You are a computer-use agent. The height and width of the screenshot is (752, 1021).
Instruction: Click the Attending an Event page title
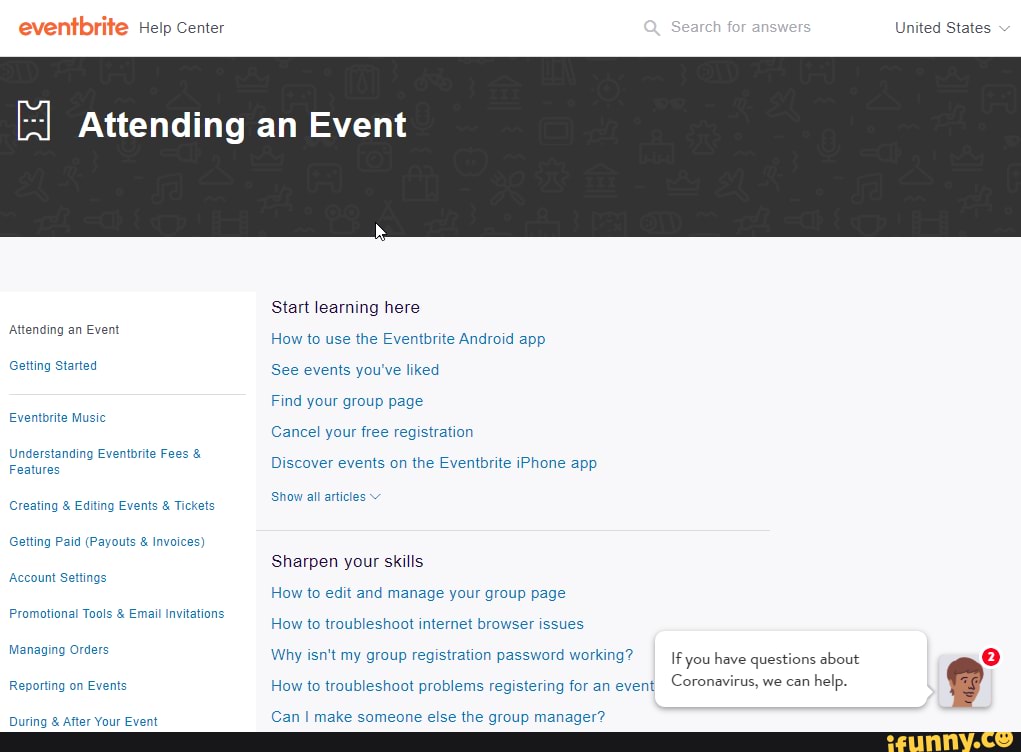[242, 125]
